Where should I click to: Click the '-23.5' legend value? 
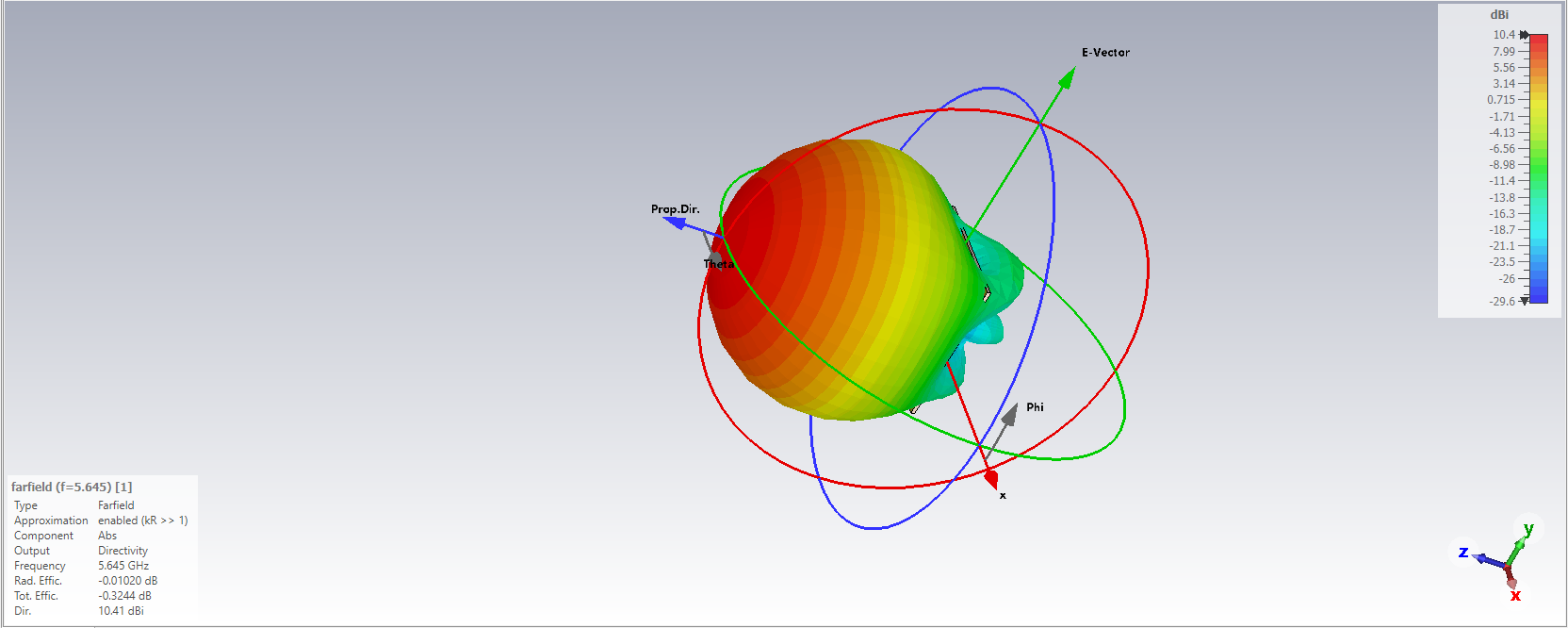click(x=1502, y=262)
